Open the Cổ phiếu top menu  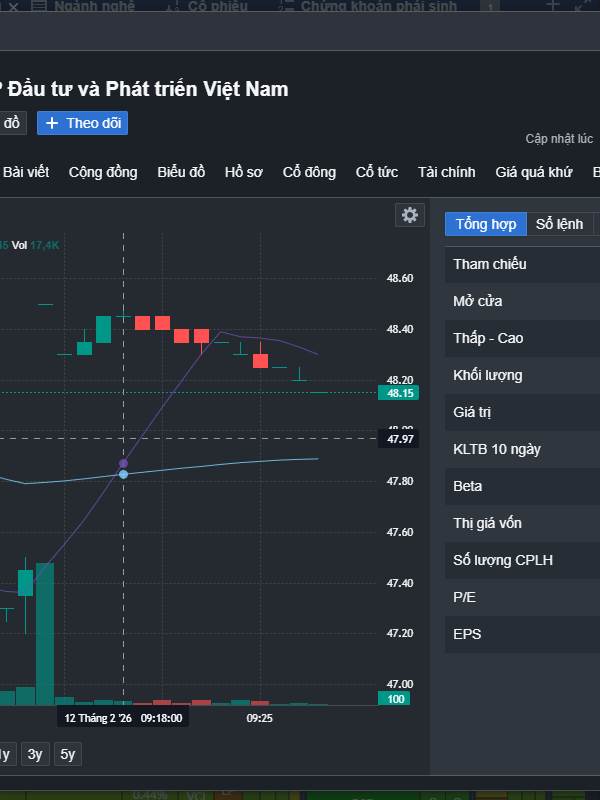tap(218, 6)
